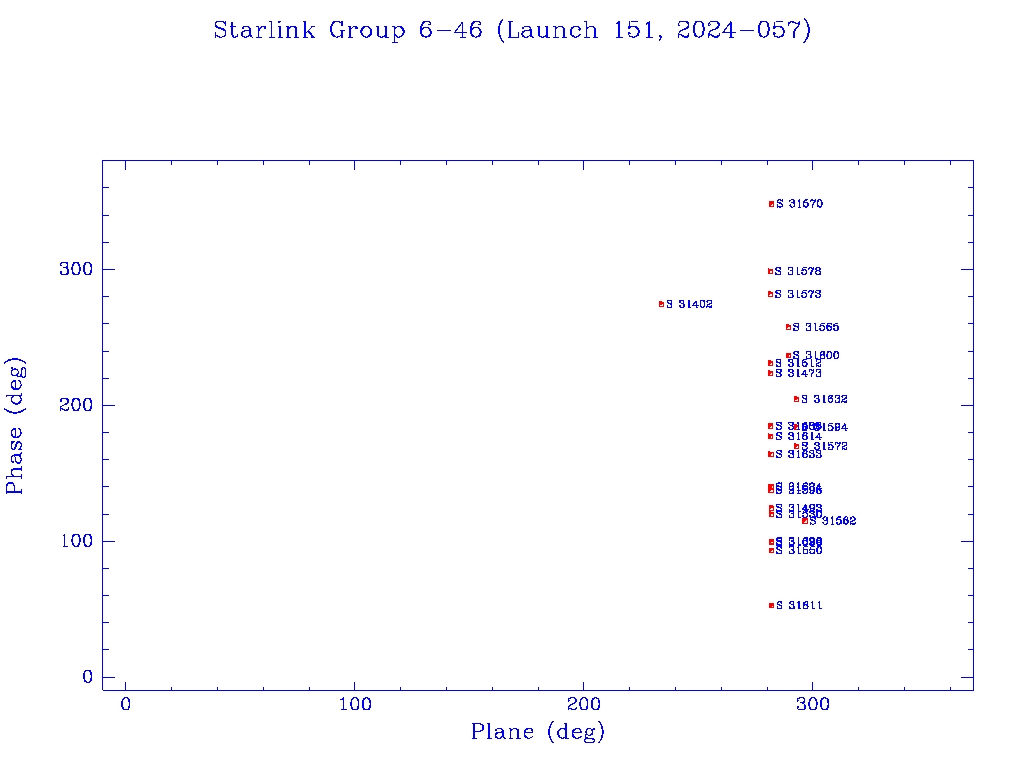Select data point label 'S 31572'
The height and width of the screenshot is (768, 1024).
(824, 446)
